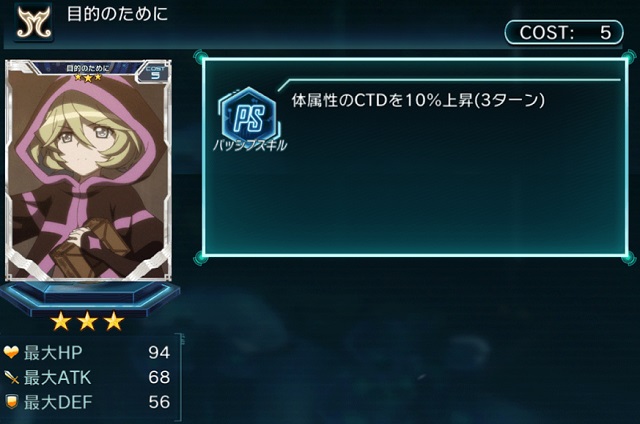Click the card's title banner 目的のために
640x424 pixels.
click(87, 69)
